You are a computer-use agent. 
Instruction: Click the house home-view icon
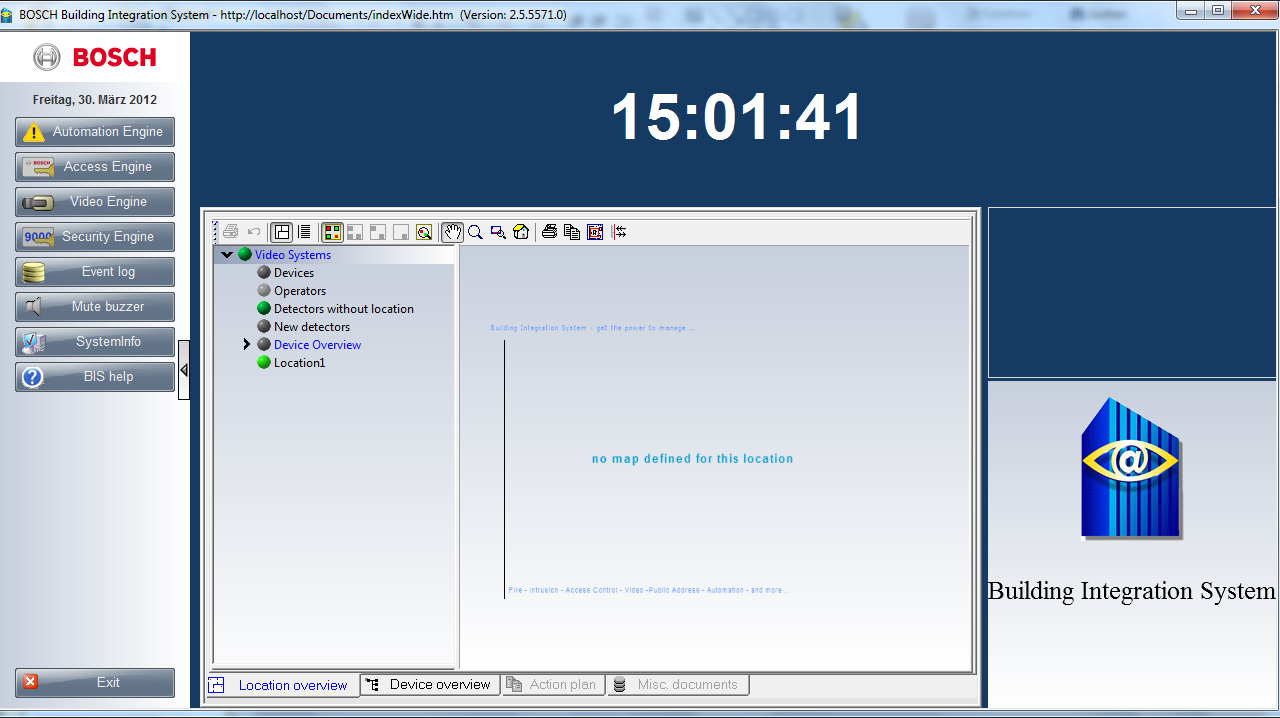click(x=521, y=232)
